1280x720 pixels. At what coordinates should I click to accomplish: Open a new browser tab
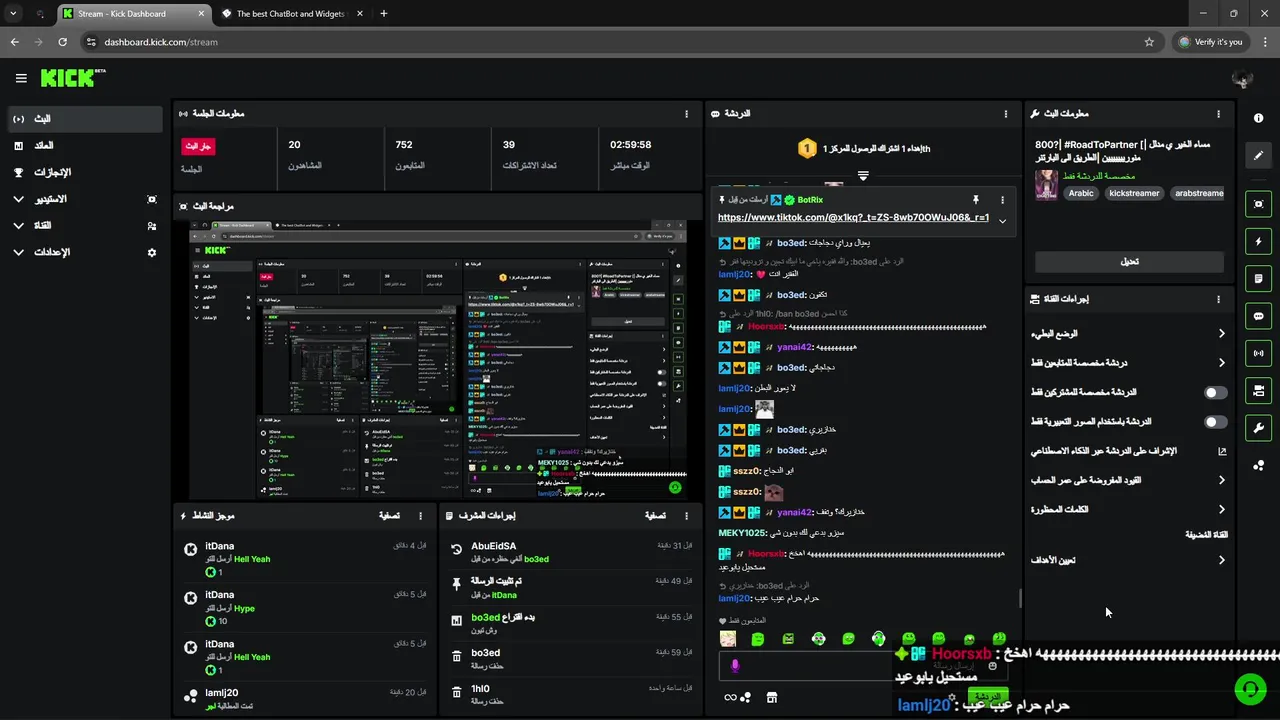tap(383, 14)
